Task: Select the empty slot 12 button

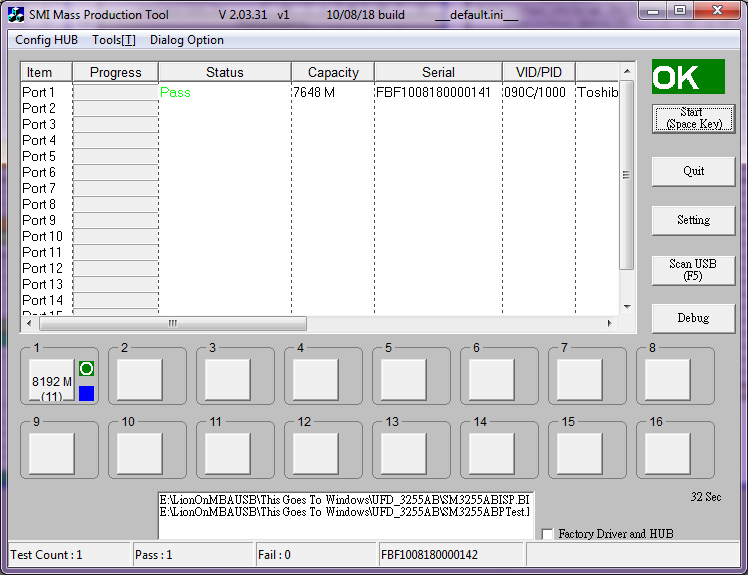Action: pos(316,454)
